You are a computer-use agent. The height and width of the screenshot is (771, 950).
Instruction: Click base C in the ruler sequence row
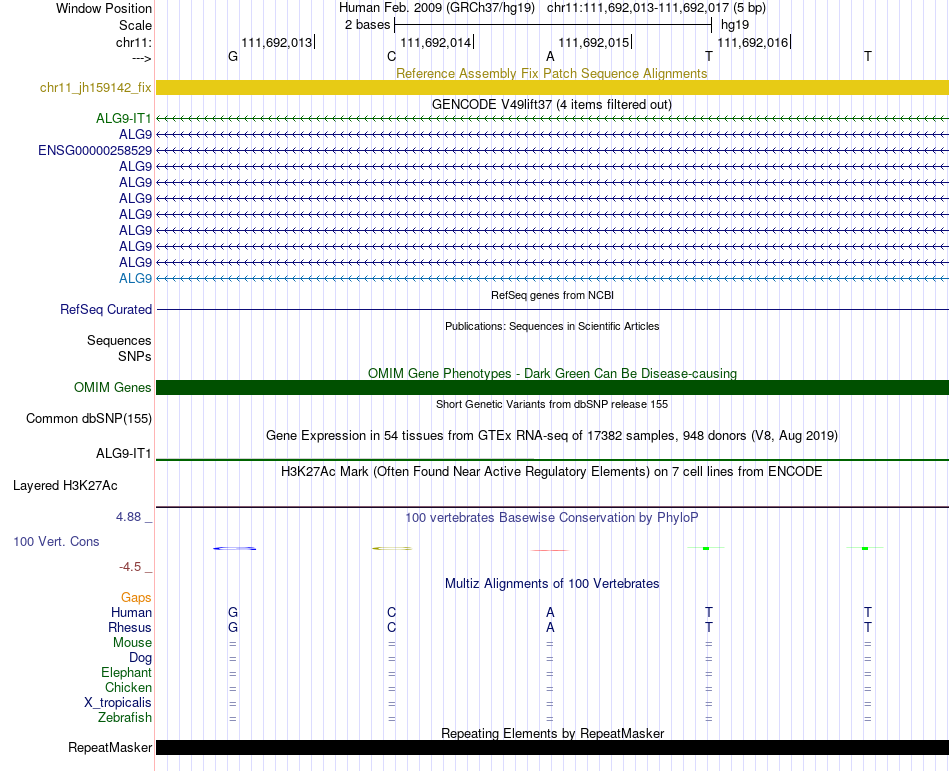(x=391, y=56)
